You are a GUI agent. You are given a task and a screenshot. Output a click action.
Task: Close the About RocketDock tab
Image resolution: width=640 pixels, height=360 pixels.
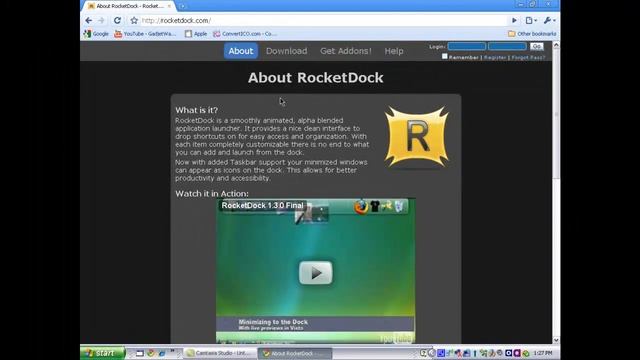(x=169, y=6)
